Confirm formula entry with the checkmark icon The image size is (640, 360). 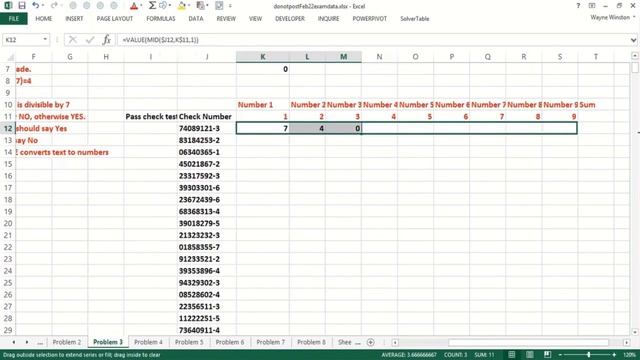(x=90, y=40)
